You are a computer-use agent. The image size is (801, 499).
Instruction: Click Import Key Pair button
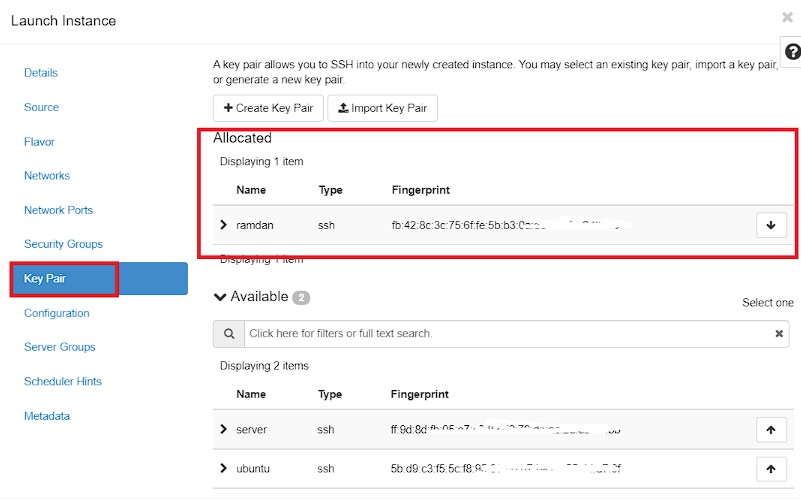coord(382,108)
